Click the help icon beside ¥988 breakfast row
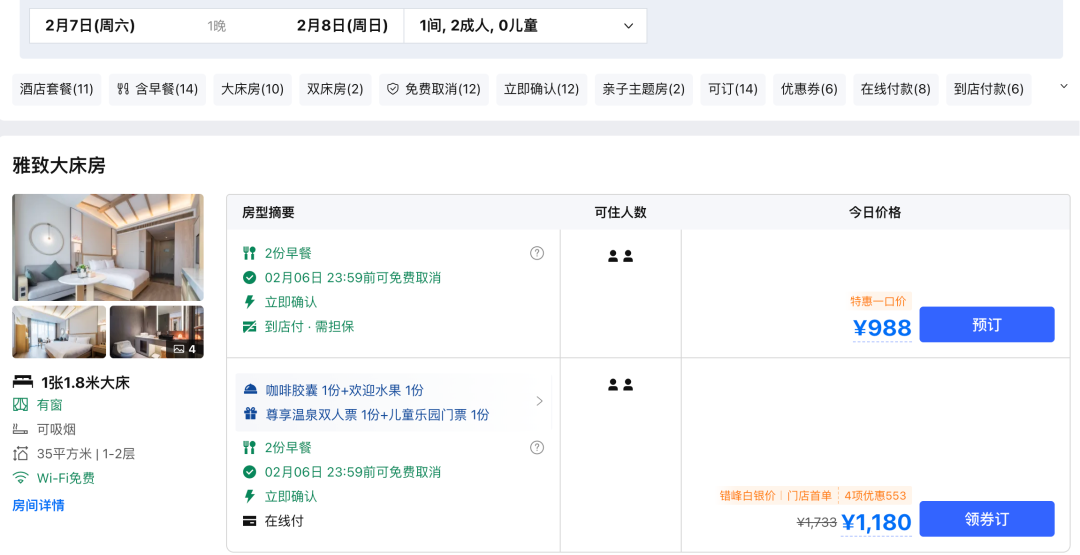Screen dimensions: 1080x555 pyautogui.click(x=537, y=253)
